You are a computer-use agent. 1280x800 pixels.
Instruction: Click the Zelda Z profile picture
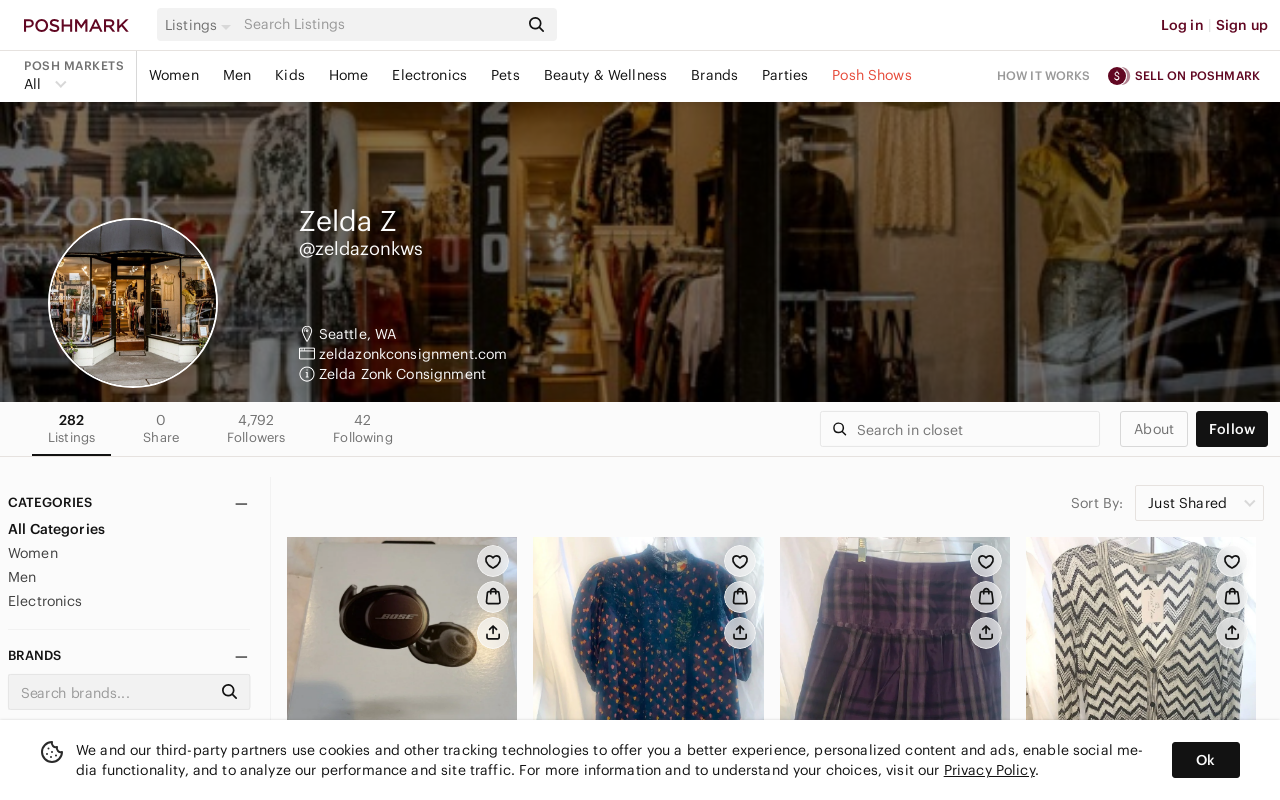tap(133, 303)
